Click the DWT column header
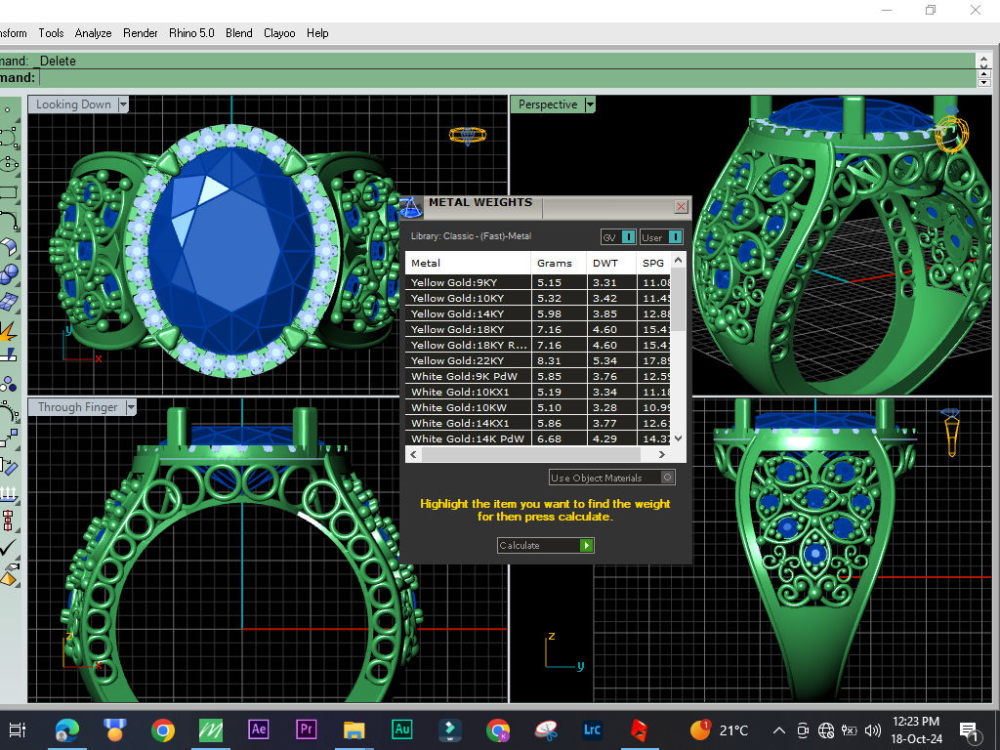The image size is (1000, 750). click(x=612, y=263)
